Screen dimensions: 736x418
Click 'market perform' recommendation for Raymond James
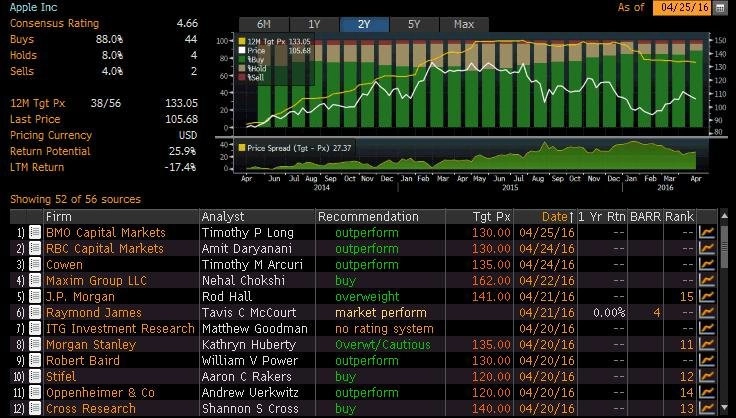(x=381, y=312)
